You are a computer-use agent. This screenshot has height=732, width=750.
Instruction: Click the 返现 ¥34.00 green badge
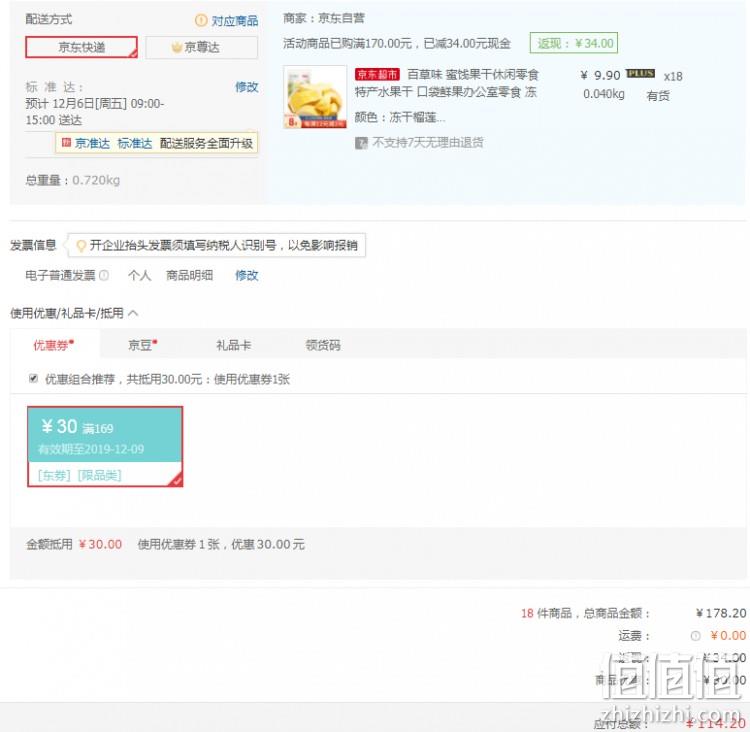(x=574, y=43)
